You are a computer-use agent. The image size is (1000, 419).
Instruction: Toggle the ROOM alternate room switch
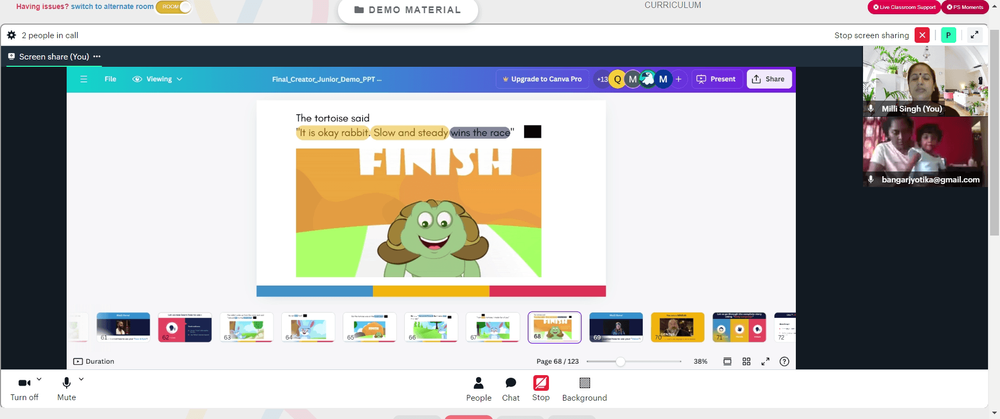pyautogui.click(x=173, y=6)
